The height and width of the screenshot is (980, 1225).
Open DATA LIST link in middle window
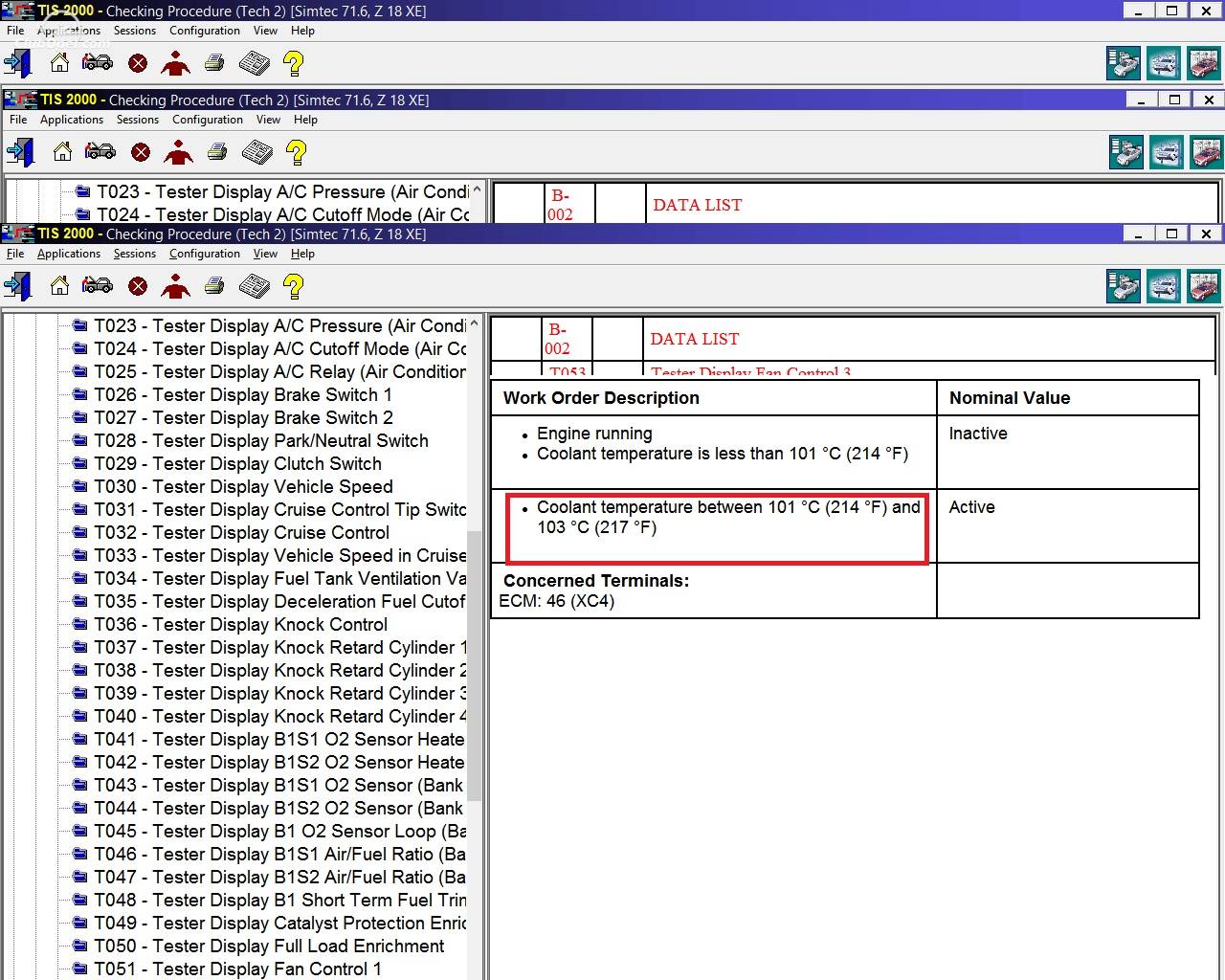(698, 205)
